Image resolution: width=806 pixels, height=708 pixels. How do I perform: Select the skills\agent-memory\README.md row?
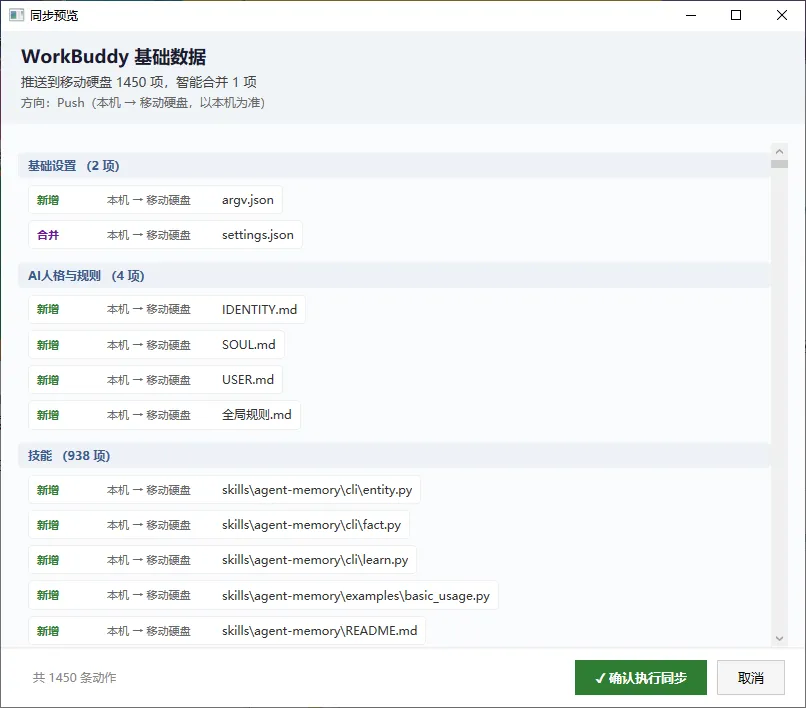(227, 631)
